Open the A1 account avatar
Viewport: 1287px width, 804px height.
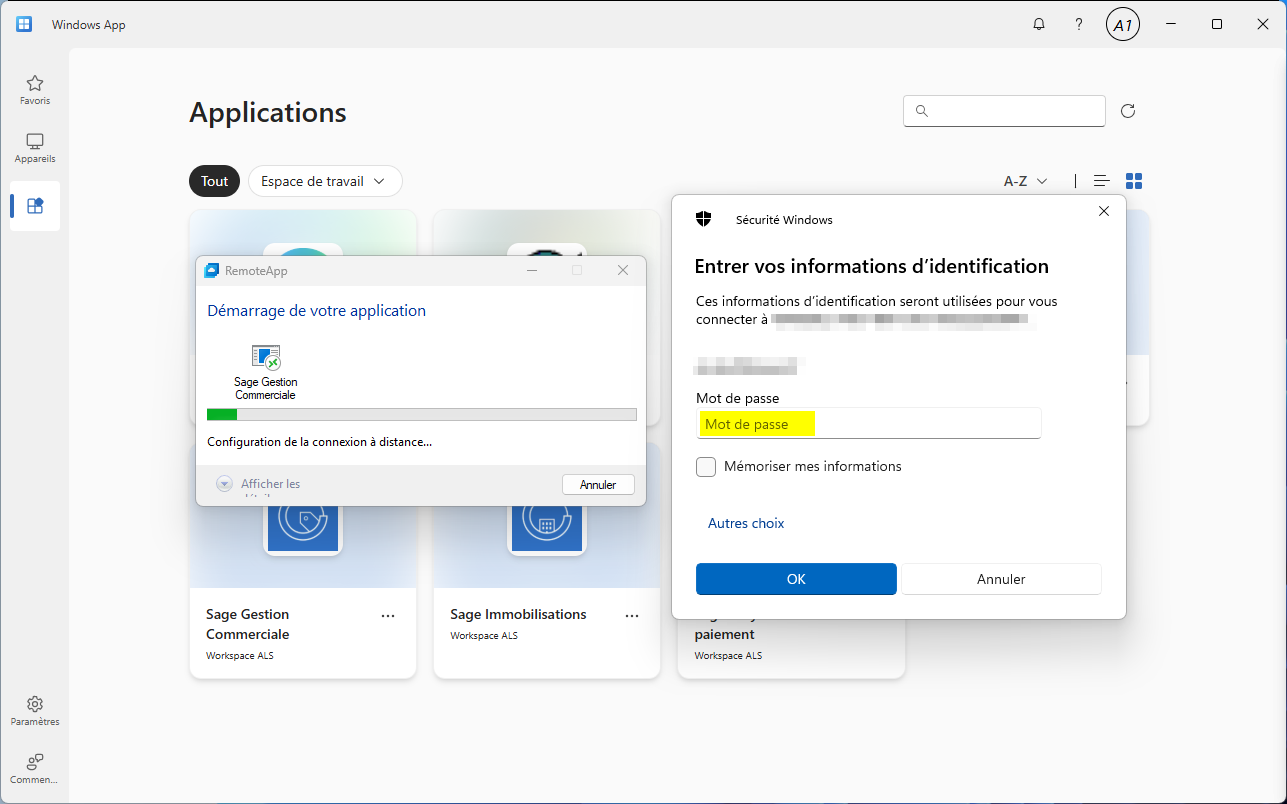click(1123, 25)
